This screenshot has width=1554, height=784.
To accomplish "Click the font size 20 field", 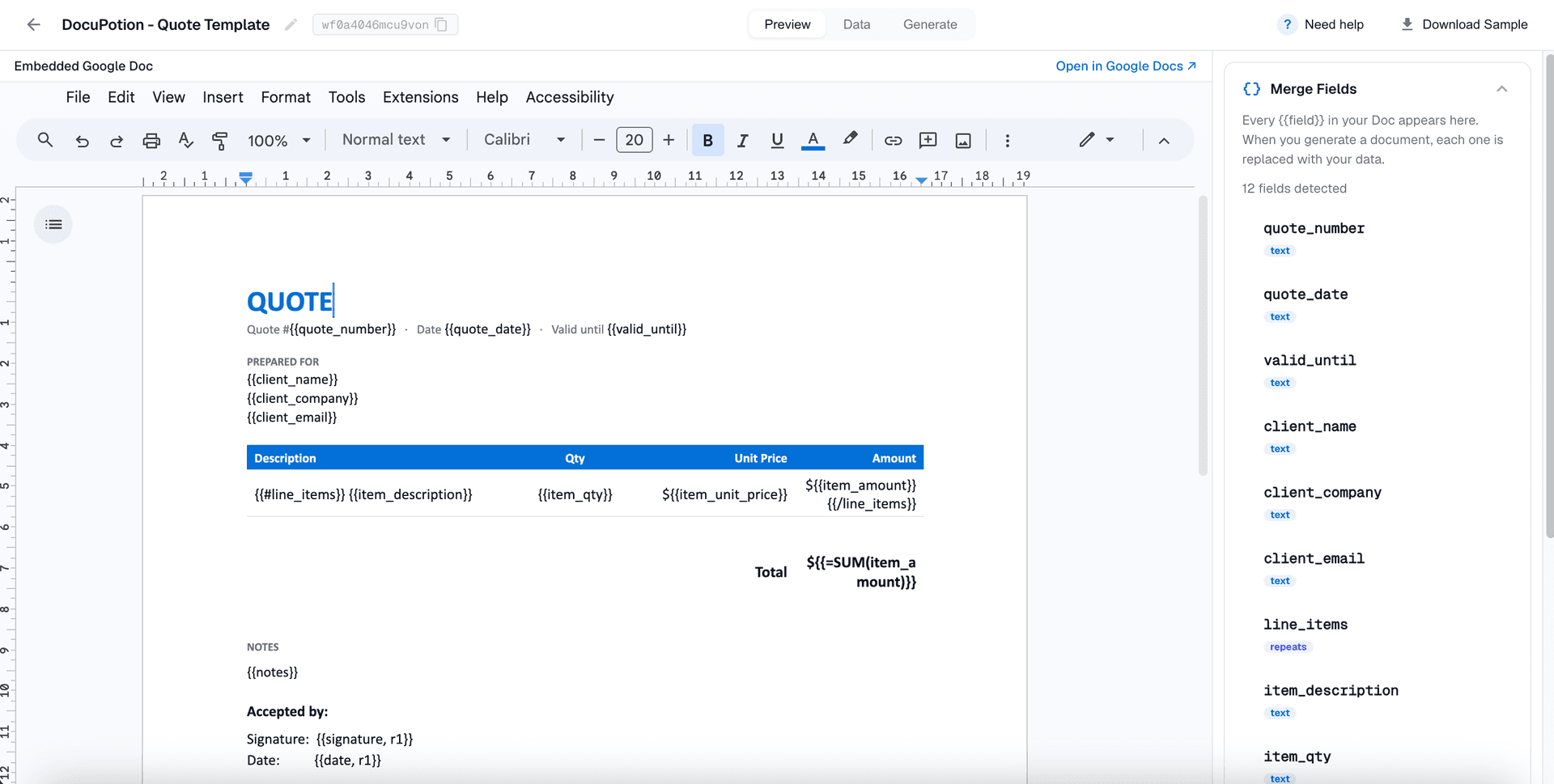I will tap(635, 140).
